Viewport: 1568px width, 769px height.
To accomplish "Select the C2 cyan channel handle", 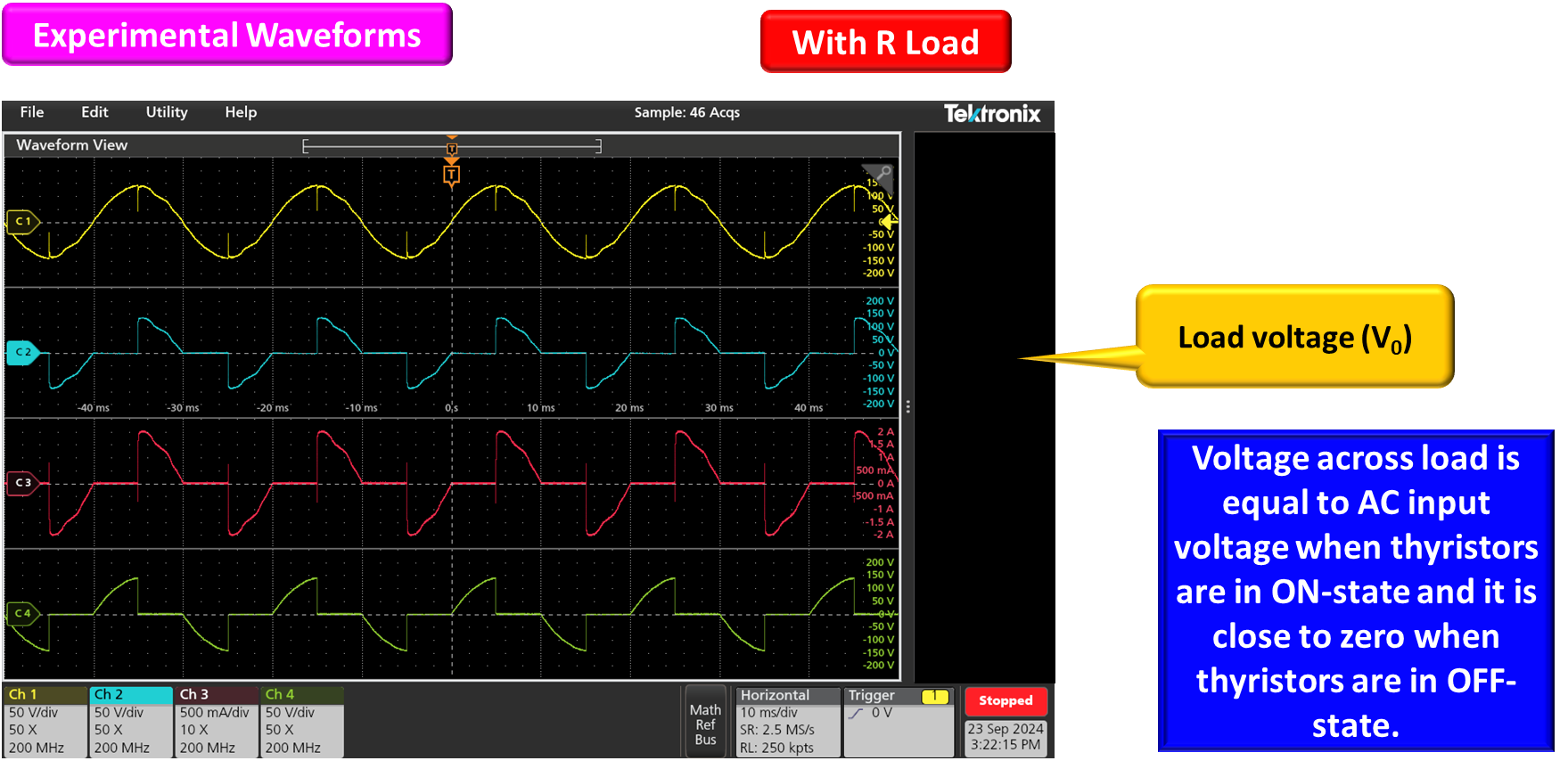I will point(22,352).
